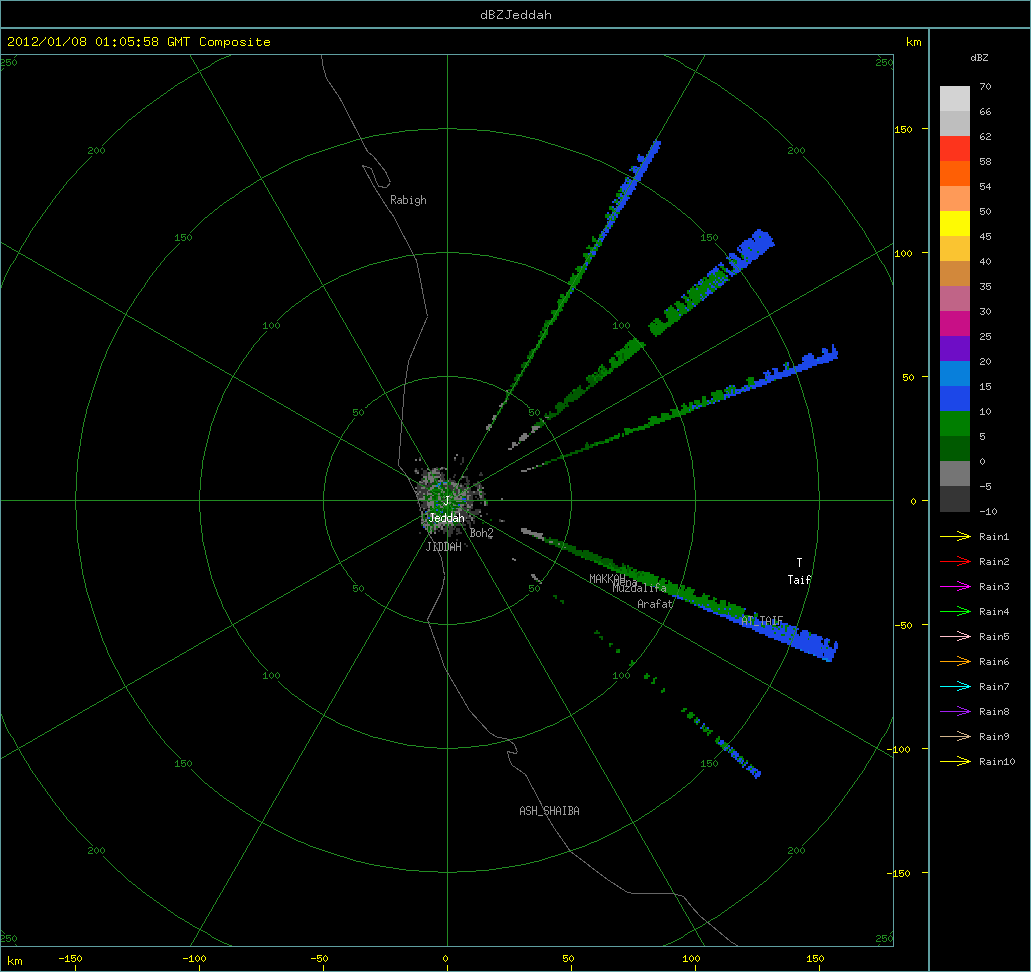Click the MAKKAH place label
The height and width of the screenshot is (972, 1031).
pos(607,579)
